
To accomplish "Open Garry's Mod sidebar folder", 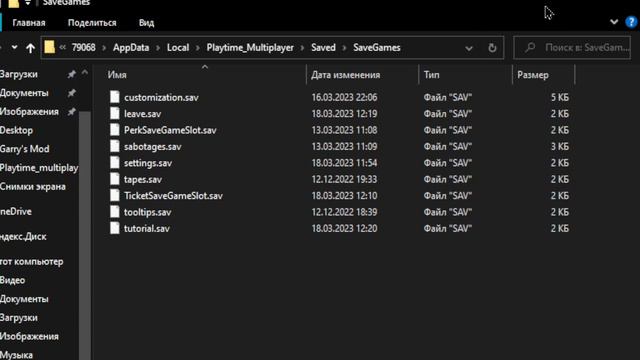I will click(x=24, y=149).
